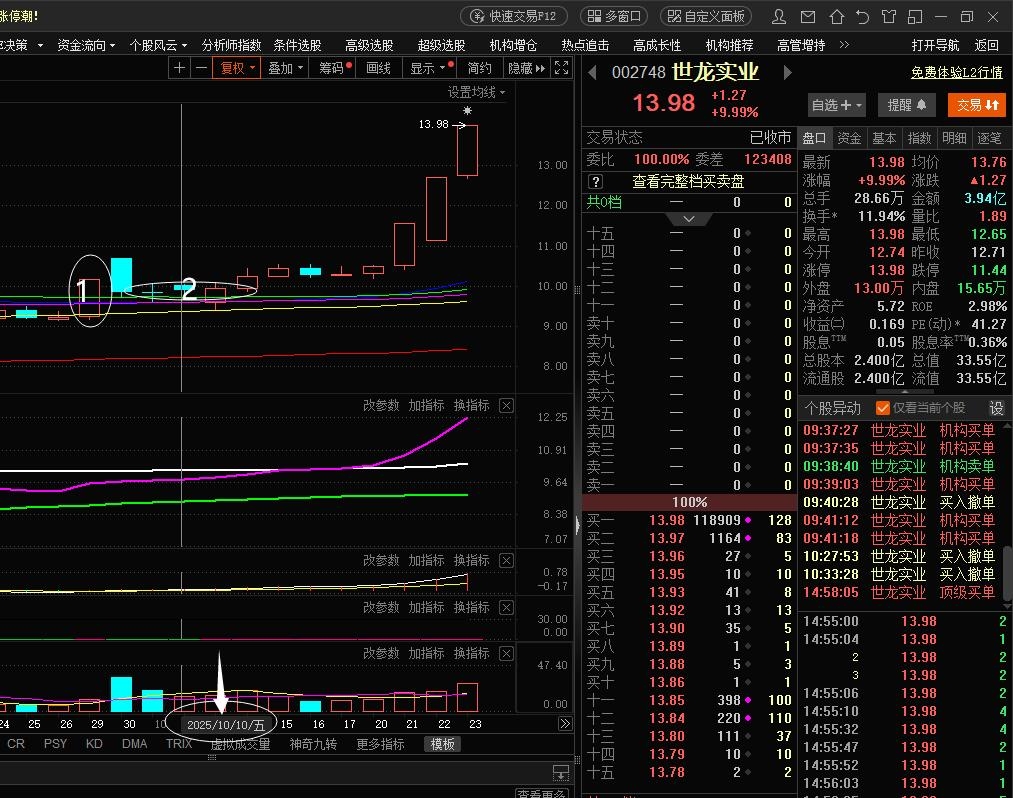Close the third indicator panel with X

click(x=506, y=607)
